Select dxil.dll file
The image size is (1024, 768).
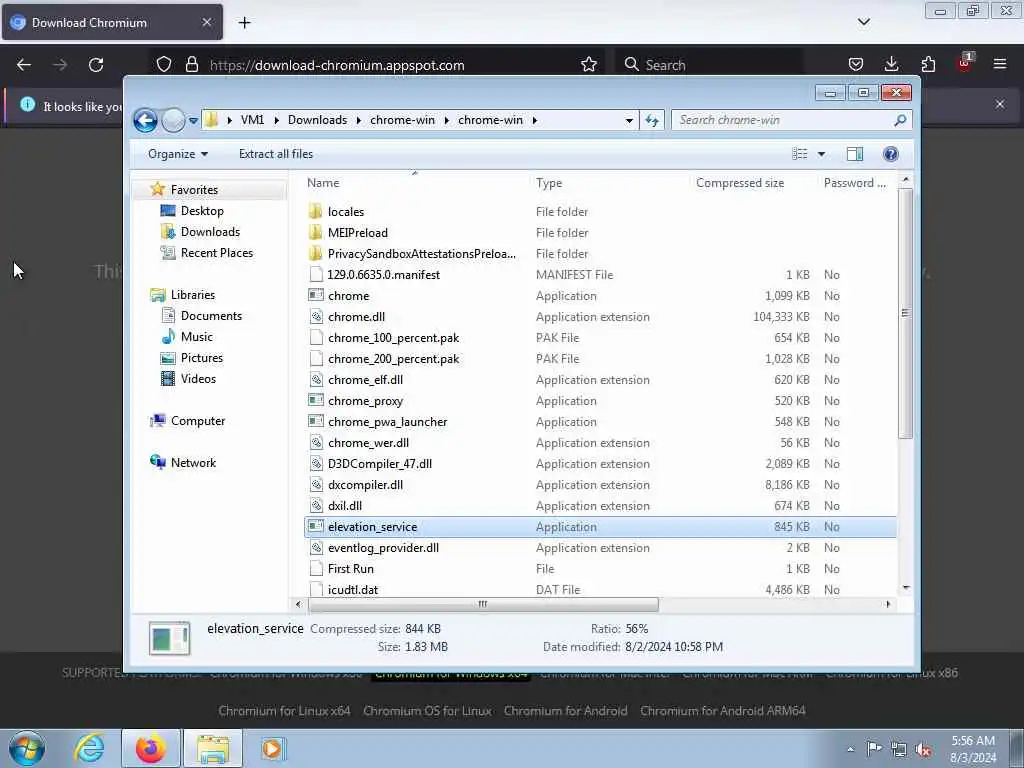click(345, 506)
